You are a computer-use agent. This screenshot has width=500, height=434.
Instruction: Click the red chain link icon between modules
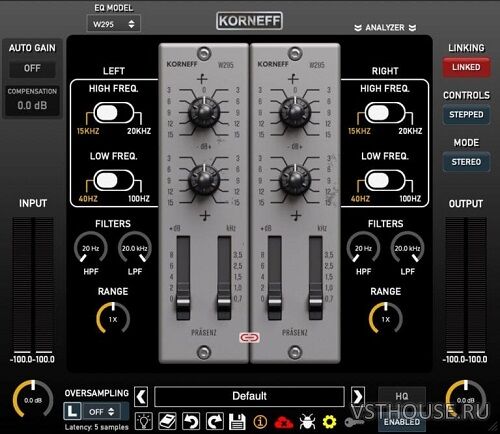[x=249, y=338]
